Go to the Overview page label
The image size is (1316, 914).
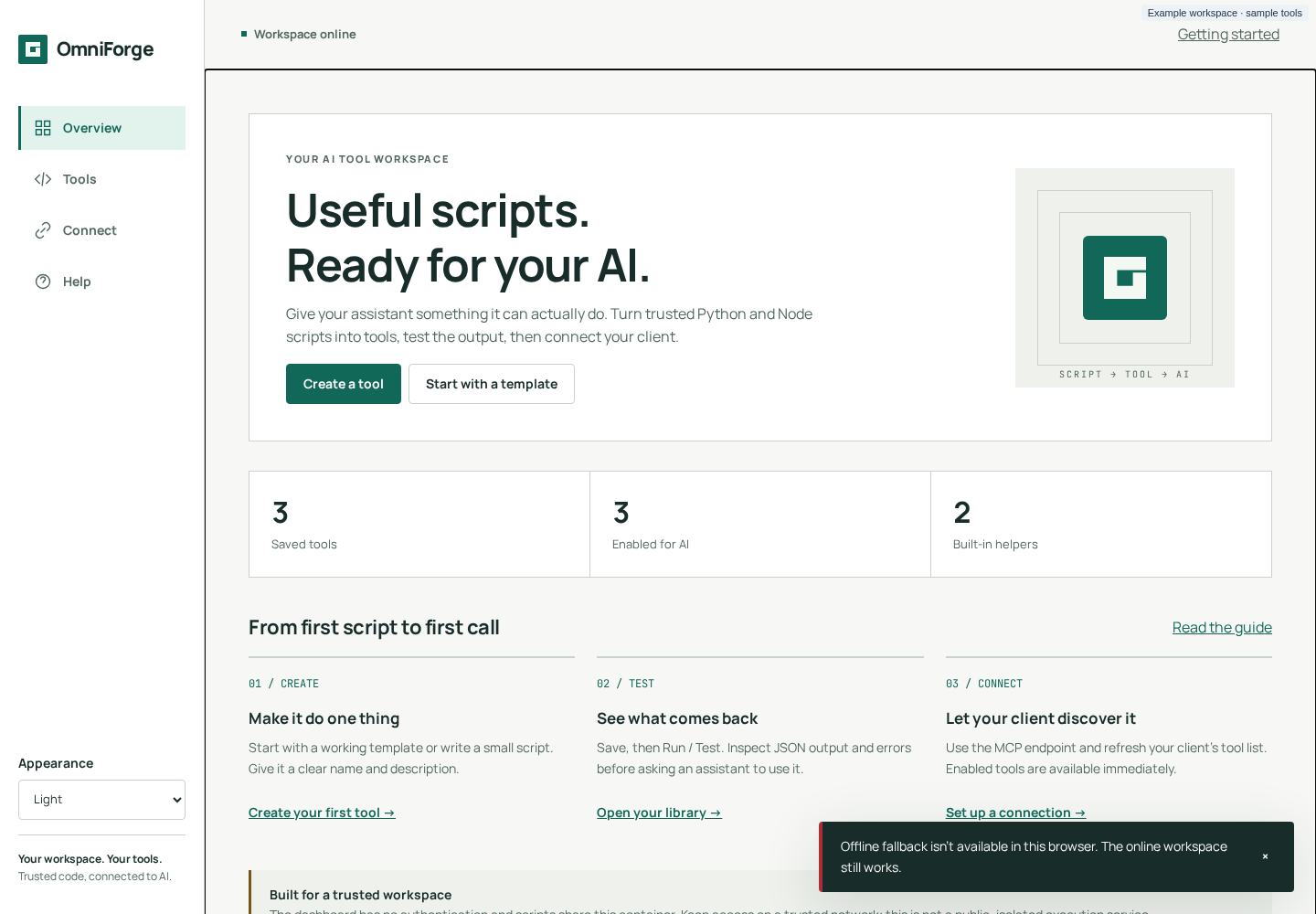point(92,128)
